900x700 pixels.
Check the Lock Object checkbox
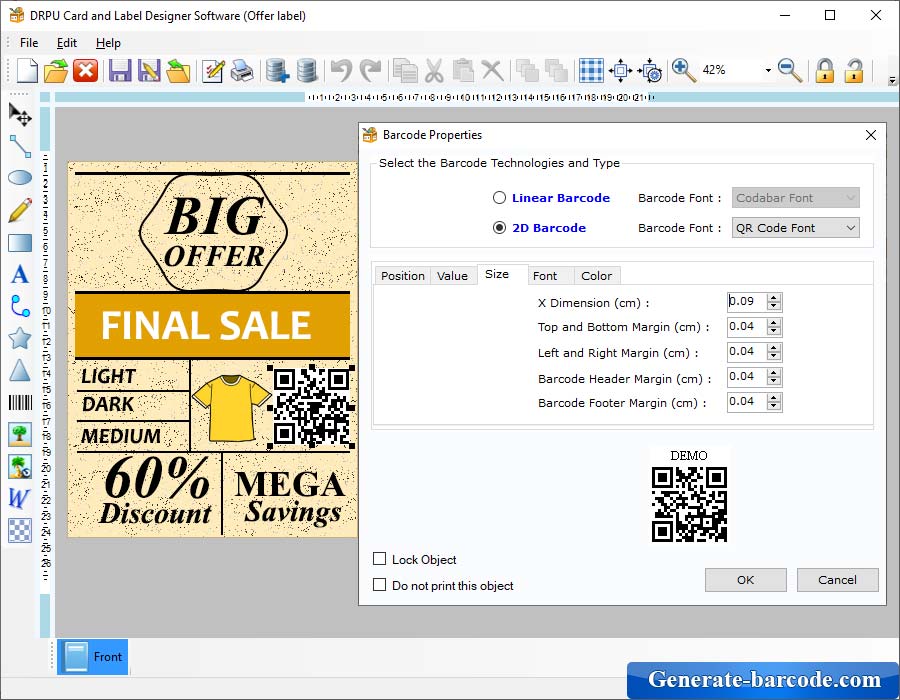click(379, 559)
